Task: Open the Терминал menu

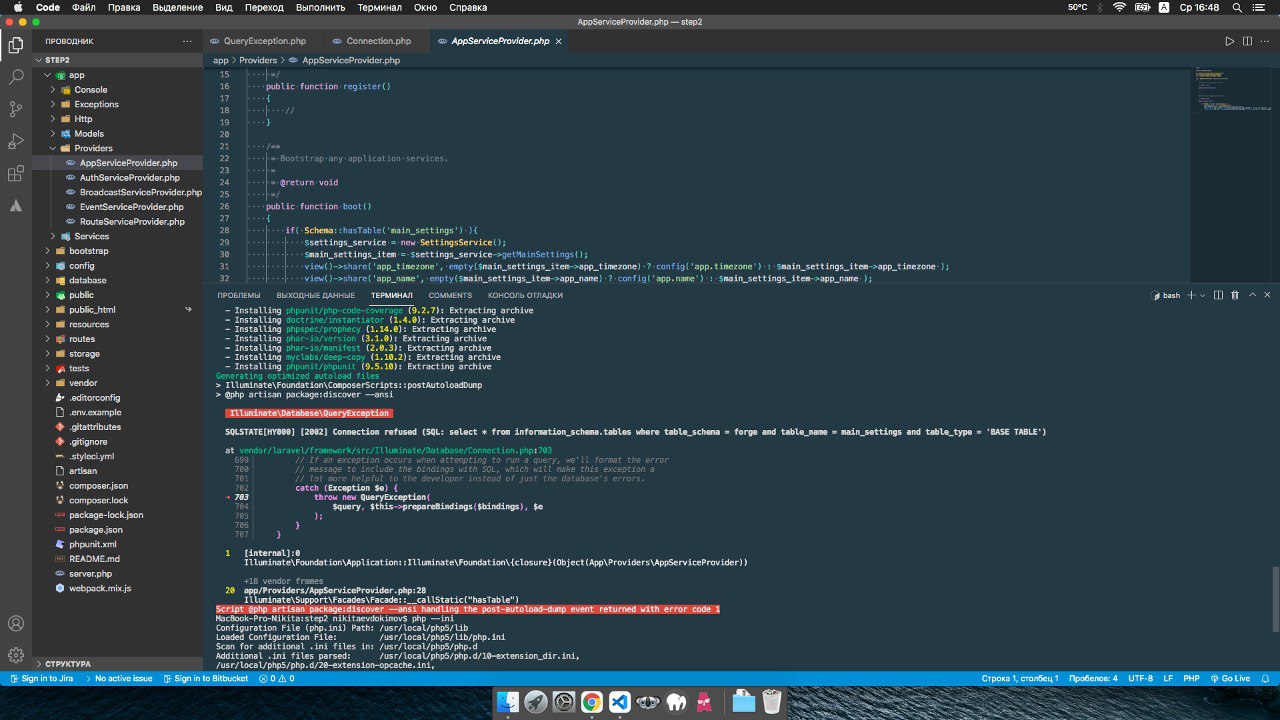Action: (379, 7)
